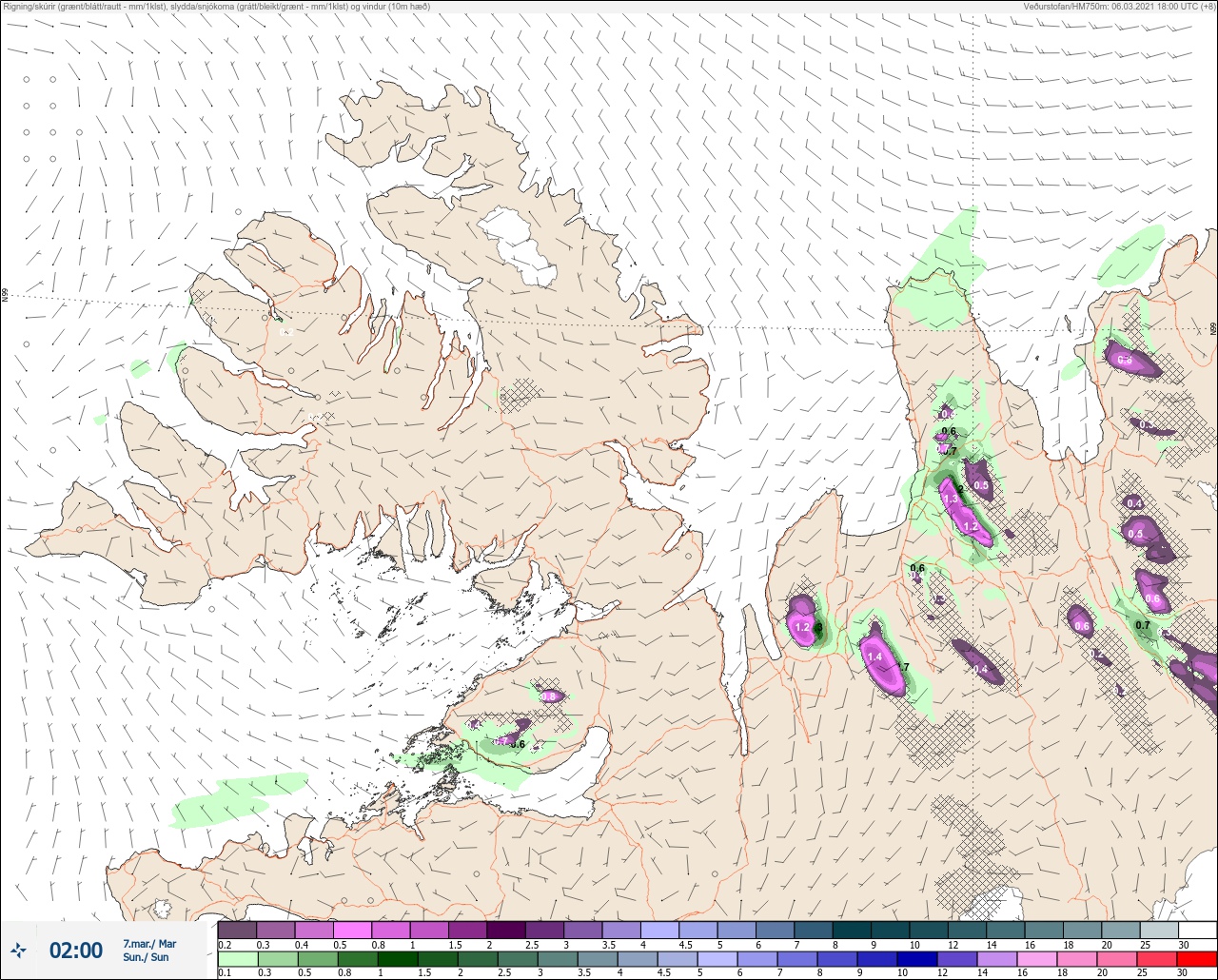Click the '7.mar./ Mar' date text
The width and height of the screenshot is (1218, 980).
pos(149,943)
